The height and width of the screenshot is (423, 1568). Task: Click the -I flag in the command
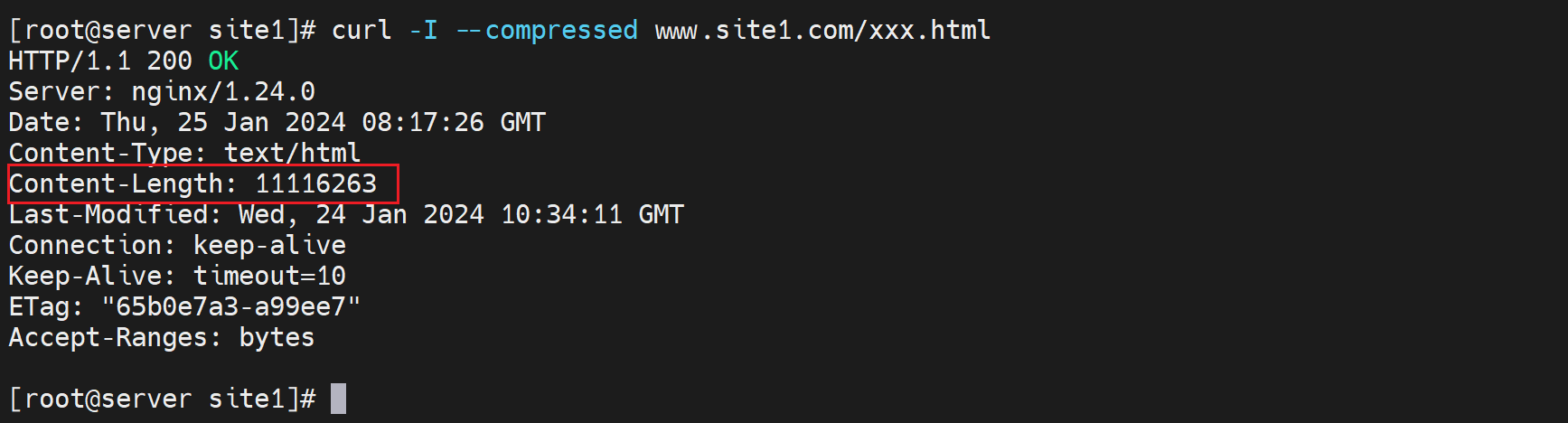pyautogui.click(x=423, y=30)
